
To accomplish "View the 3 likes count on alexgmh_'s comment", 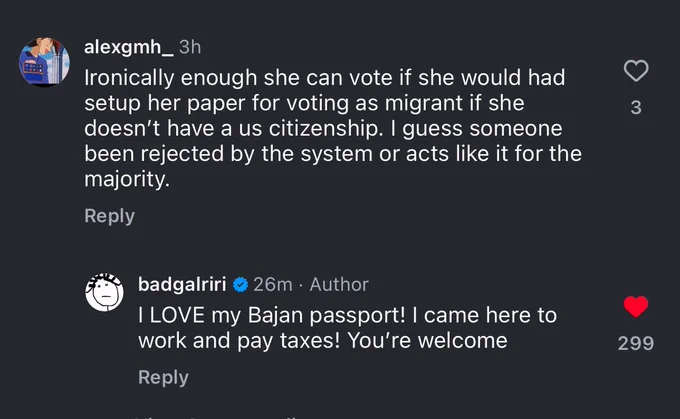I will tap(636, 107).
